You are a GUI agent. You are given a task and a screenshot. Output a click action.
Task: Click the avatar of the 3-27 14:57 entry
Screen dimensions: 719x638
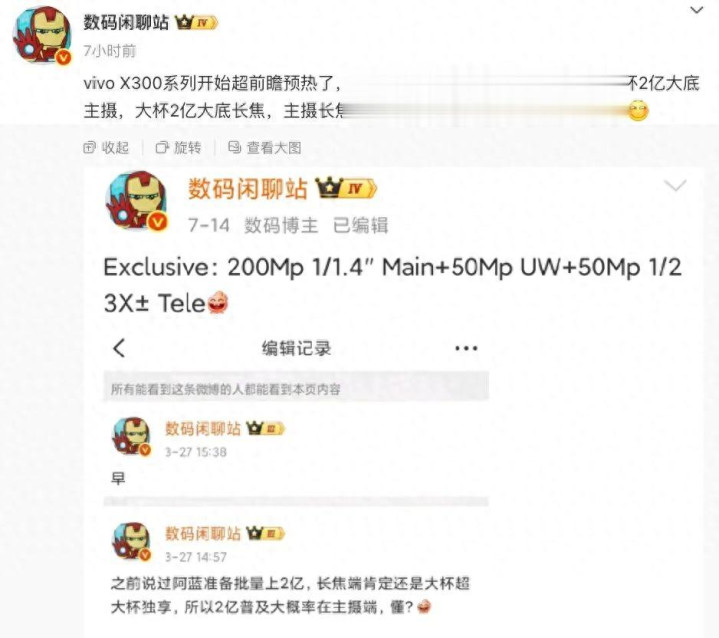click(x=132, y=541)
